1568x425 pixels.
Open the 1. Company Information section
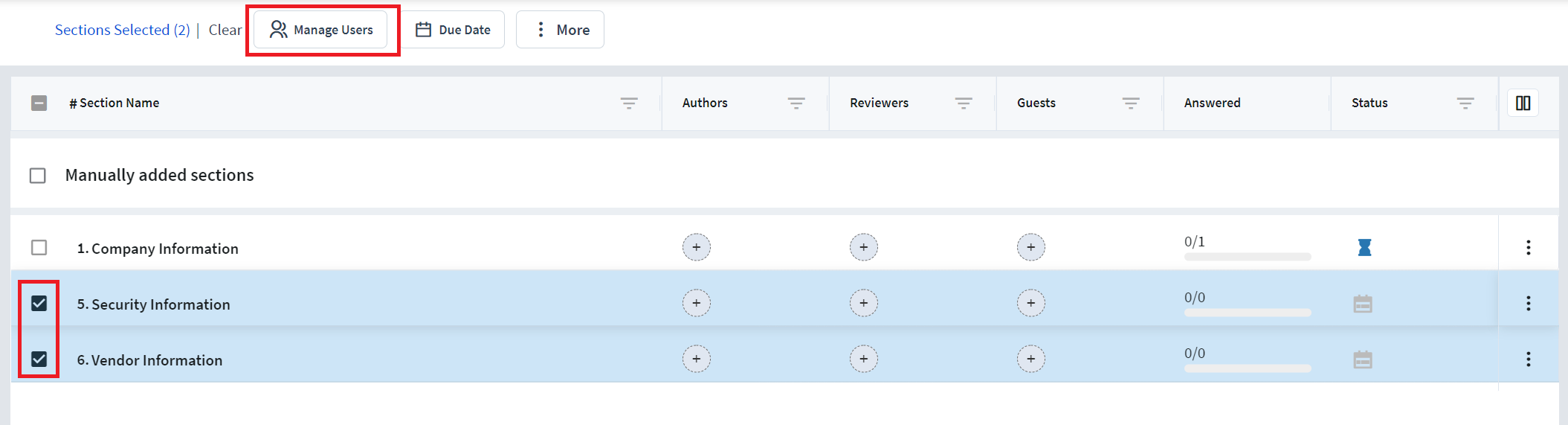158,249
